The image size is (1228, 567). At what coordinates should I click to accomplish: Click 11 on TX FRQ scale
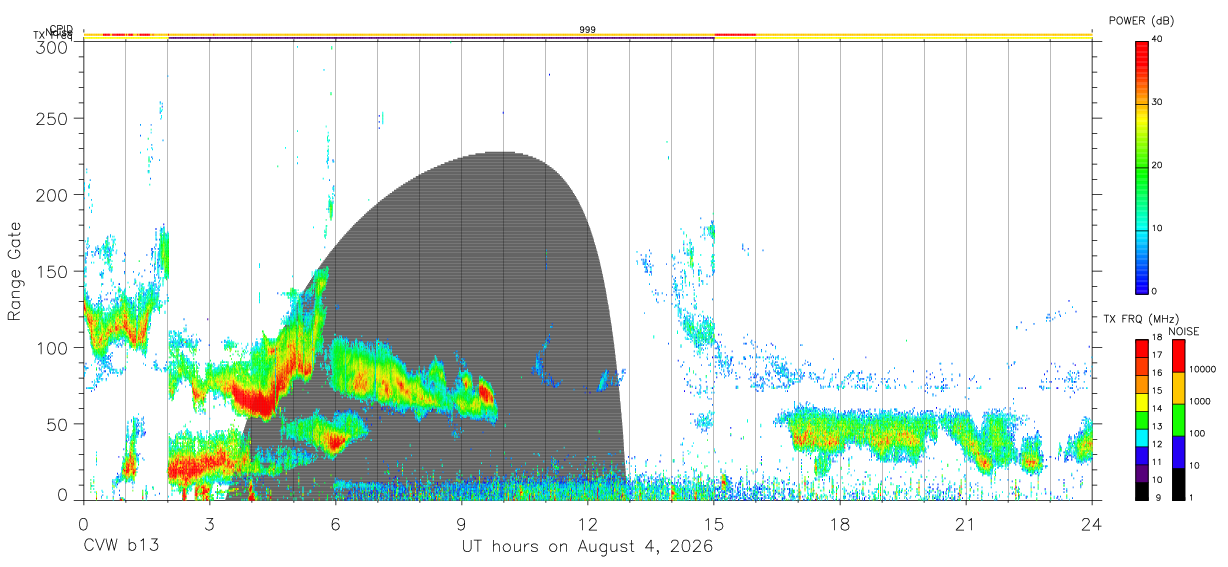[x=1157, y=464]
